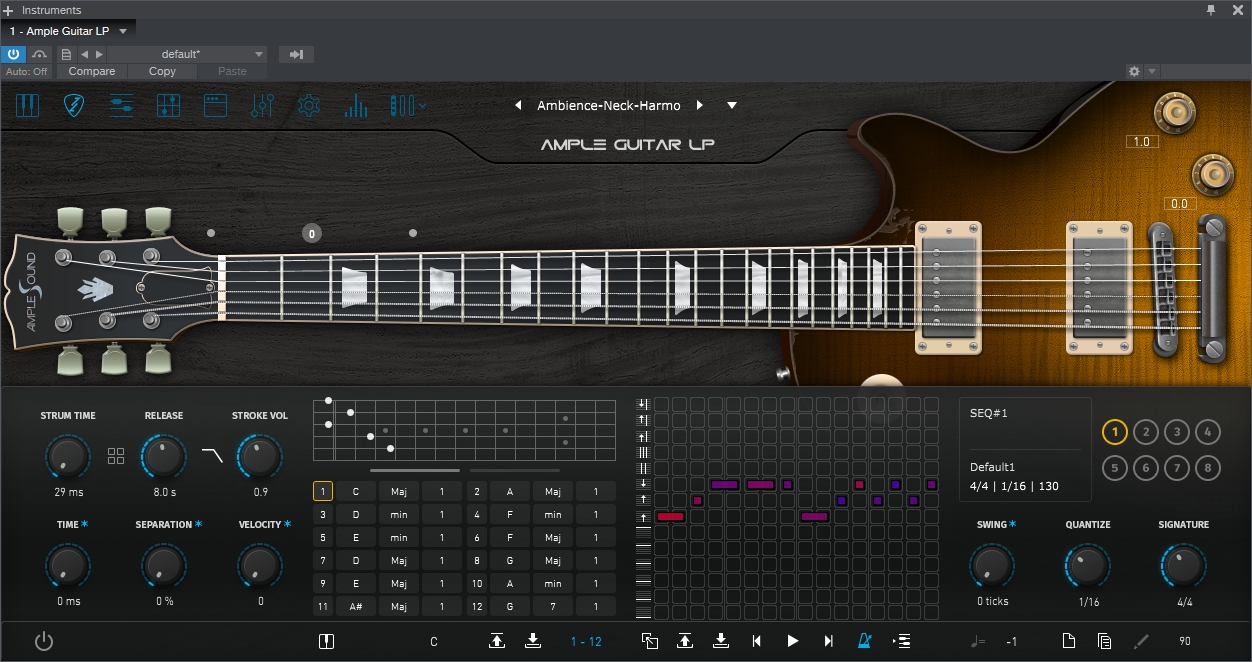
Task: Click the book icon in bottom bar
Action: (x=326, y=641)
